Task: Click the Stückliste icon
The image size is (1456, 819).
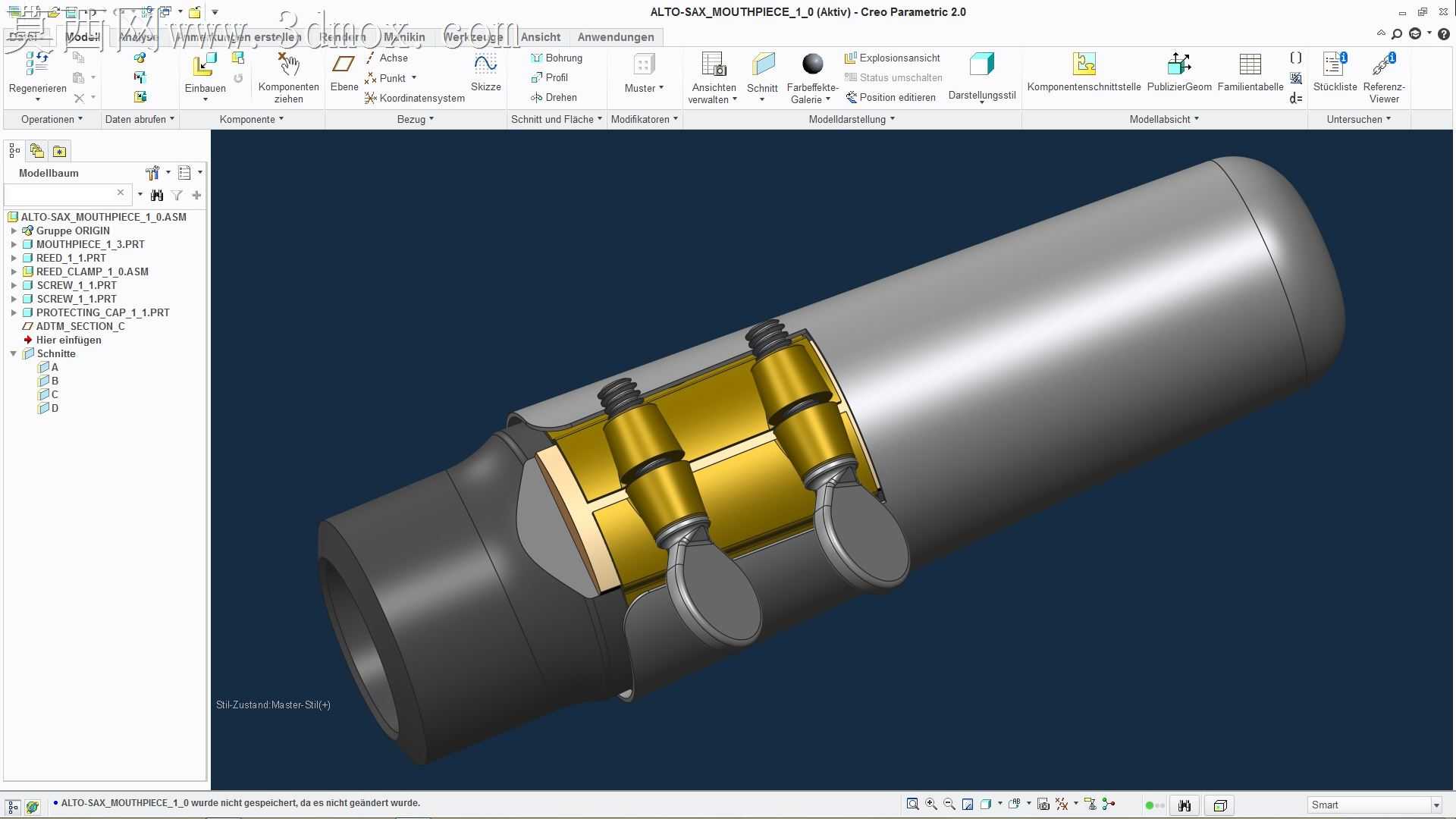Action: click(1335, 64)
